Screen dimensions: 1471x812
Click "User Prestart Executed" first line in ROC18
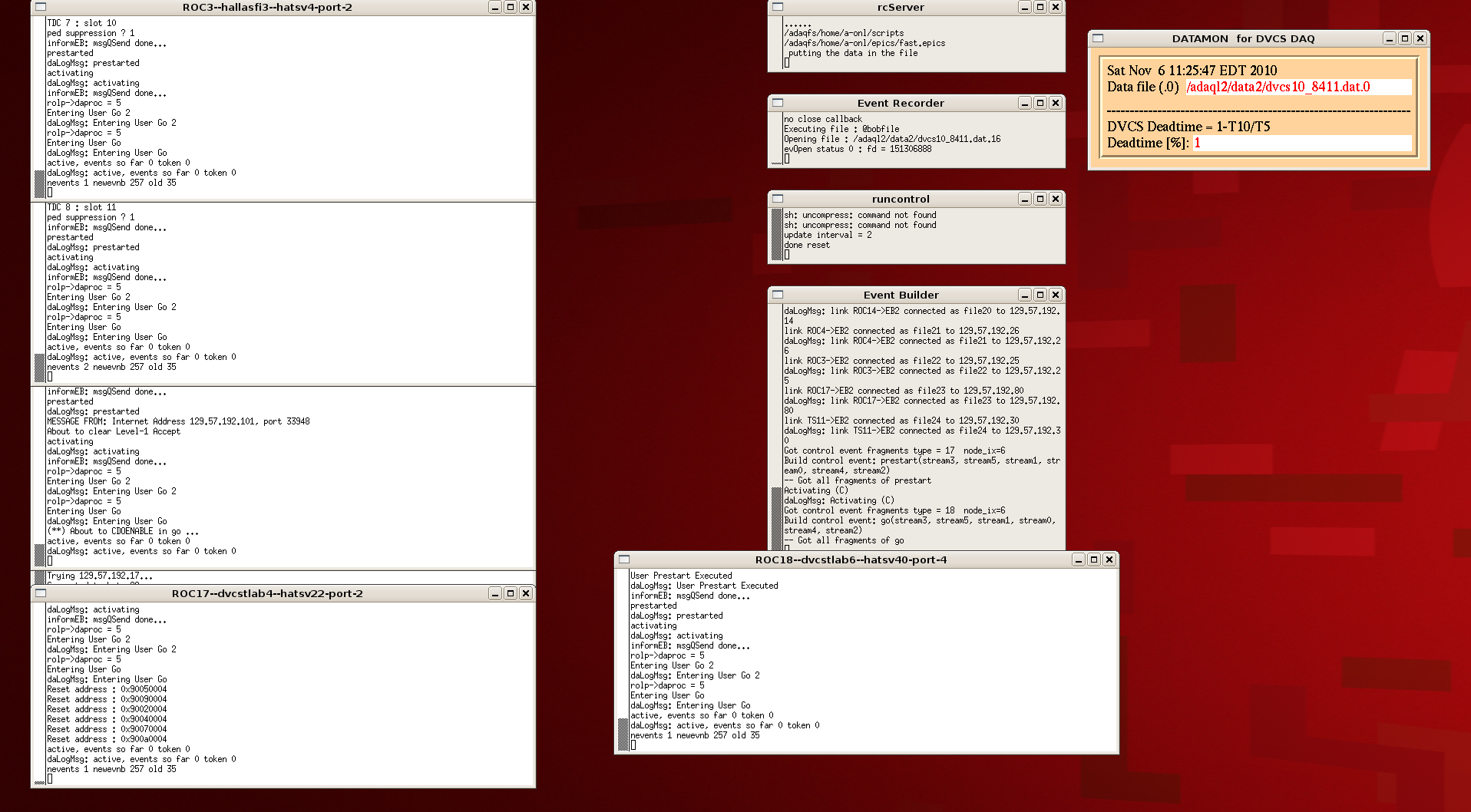(x=681, y=576)
